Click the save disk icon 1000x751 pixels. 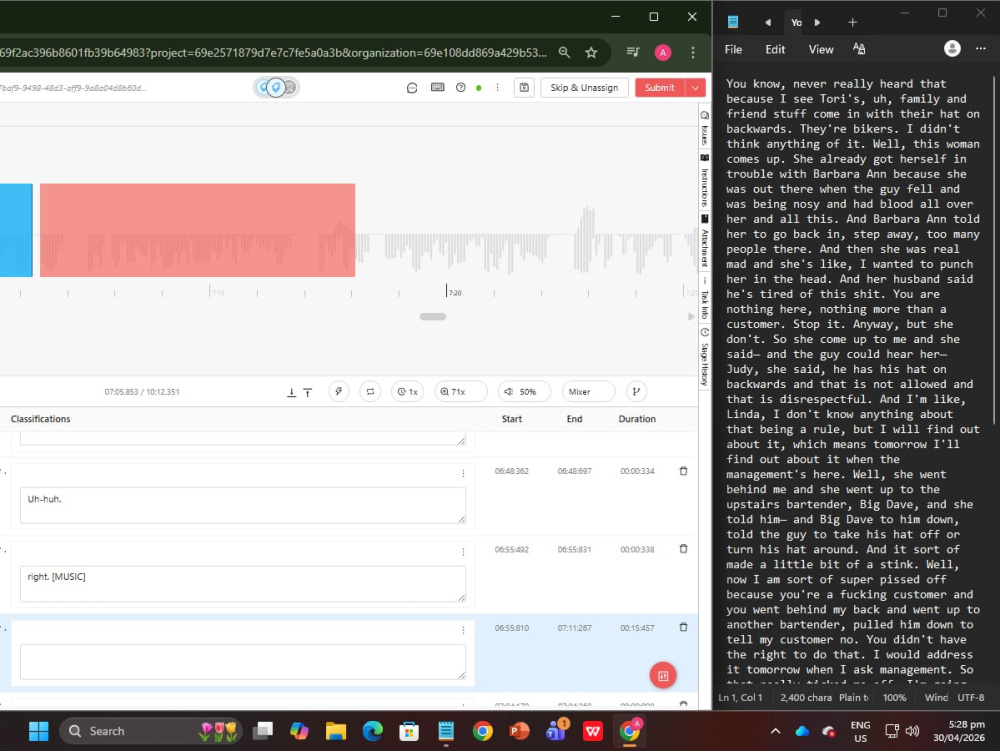point(524,87)
